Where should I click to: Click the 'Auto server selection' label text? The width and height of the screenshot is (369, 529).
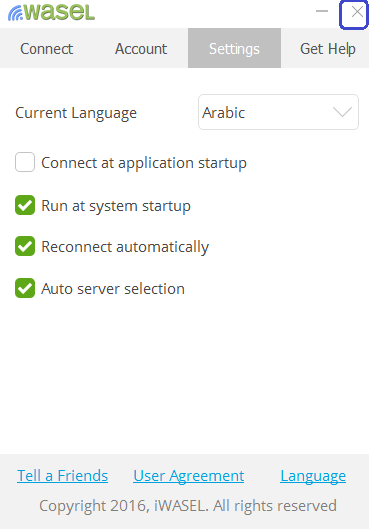tap(113, 289)
